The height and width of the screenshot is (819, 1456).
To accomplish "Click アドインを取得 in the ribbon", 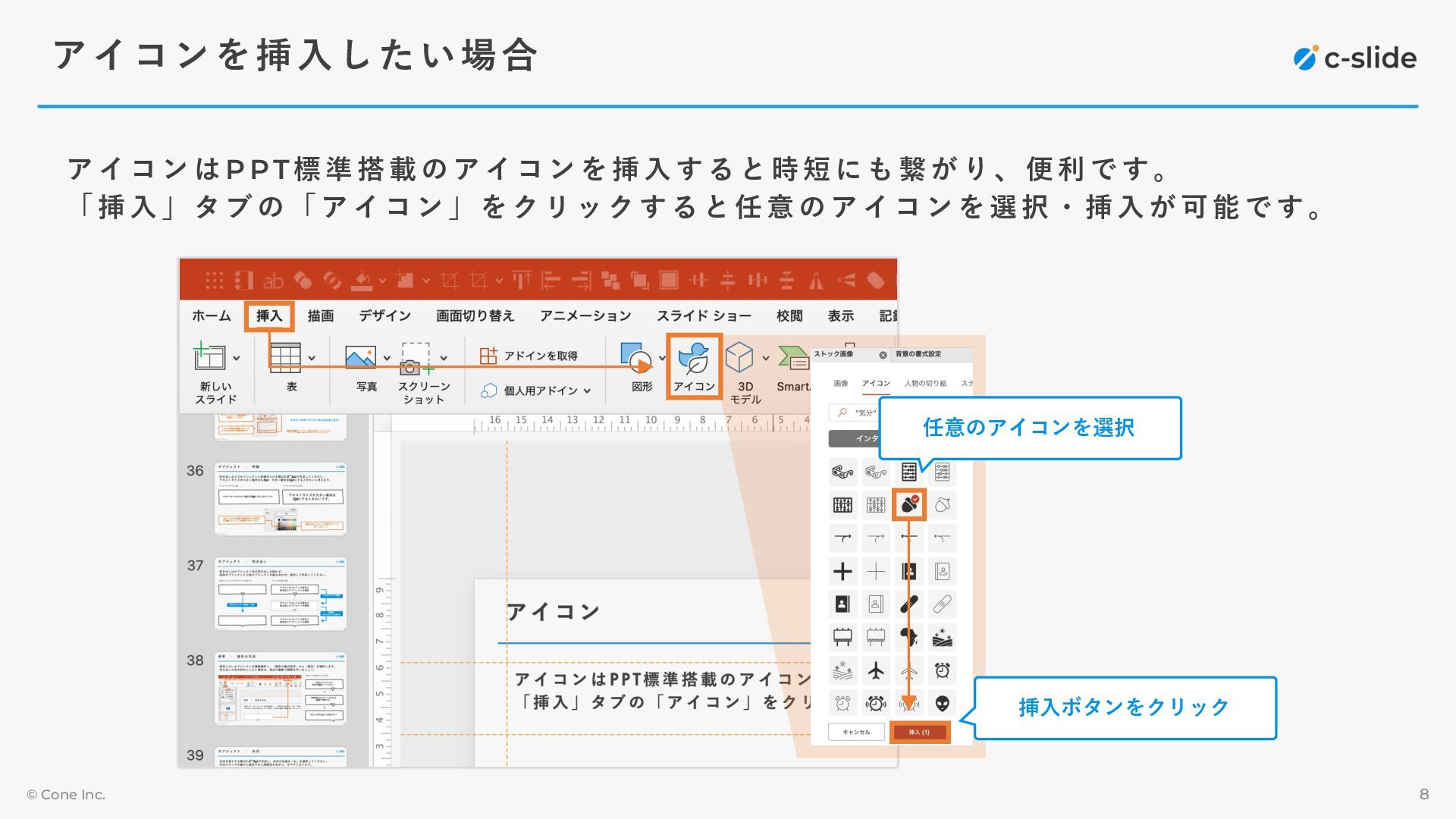I will pyautogui.click(x=529, y=356).
